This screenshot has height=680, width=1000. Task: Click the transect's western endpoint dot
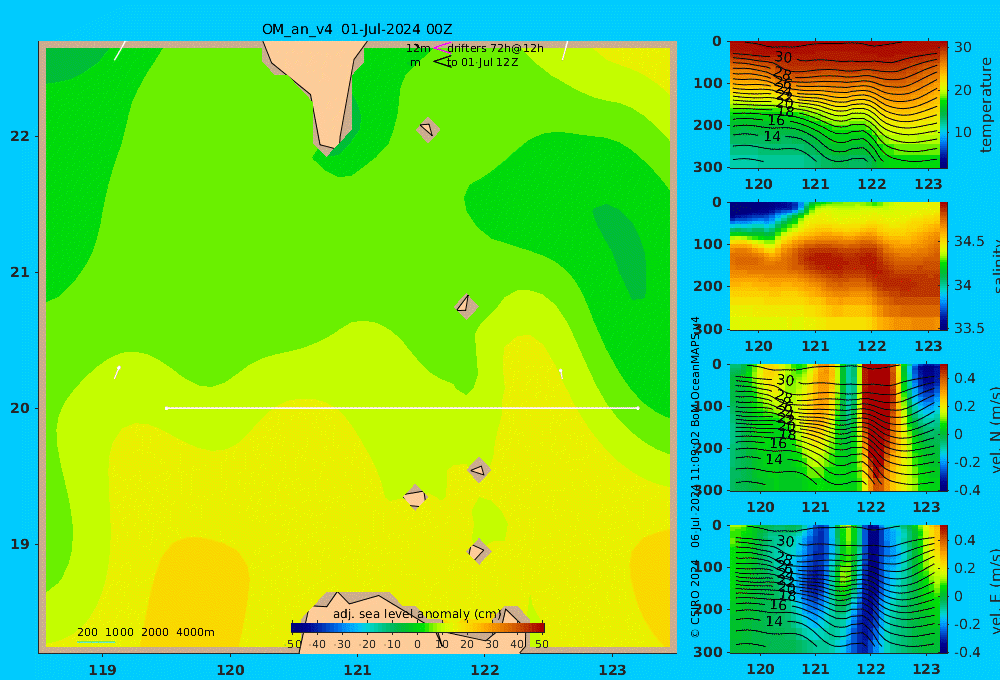pos(166,408)
